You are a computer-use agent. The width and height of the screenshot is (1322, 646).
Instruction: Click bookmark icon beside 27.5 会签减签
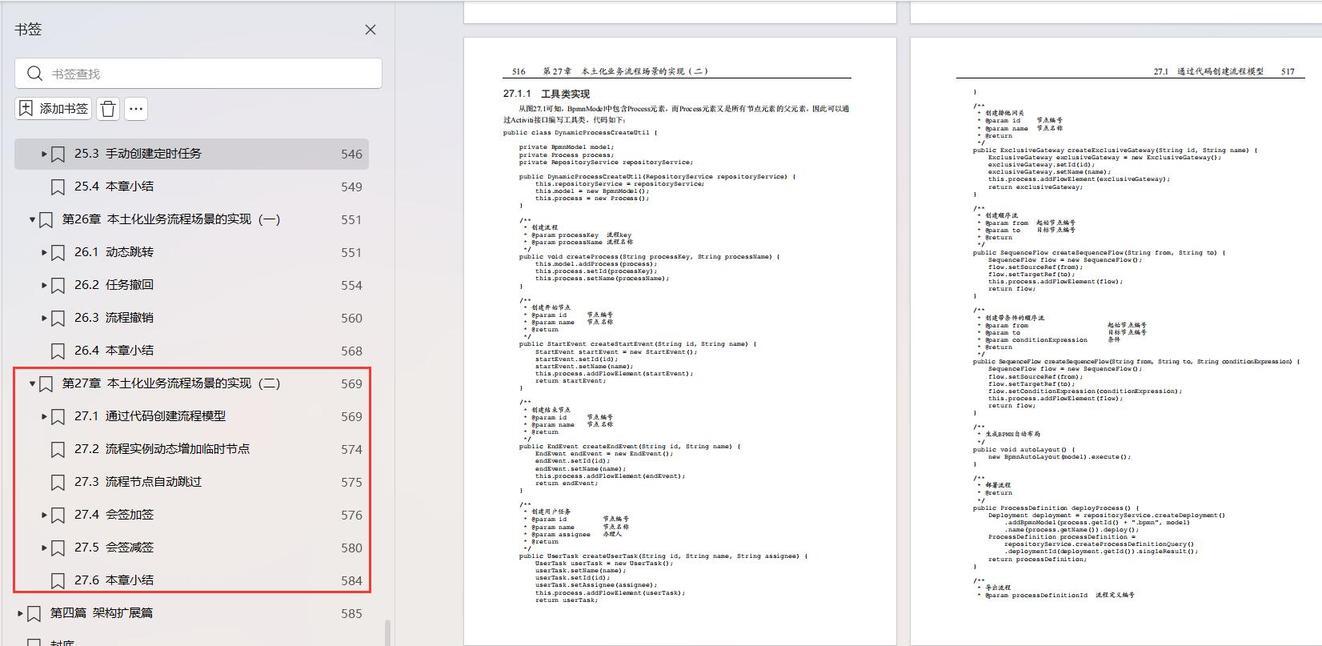pos(58,548)
